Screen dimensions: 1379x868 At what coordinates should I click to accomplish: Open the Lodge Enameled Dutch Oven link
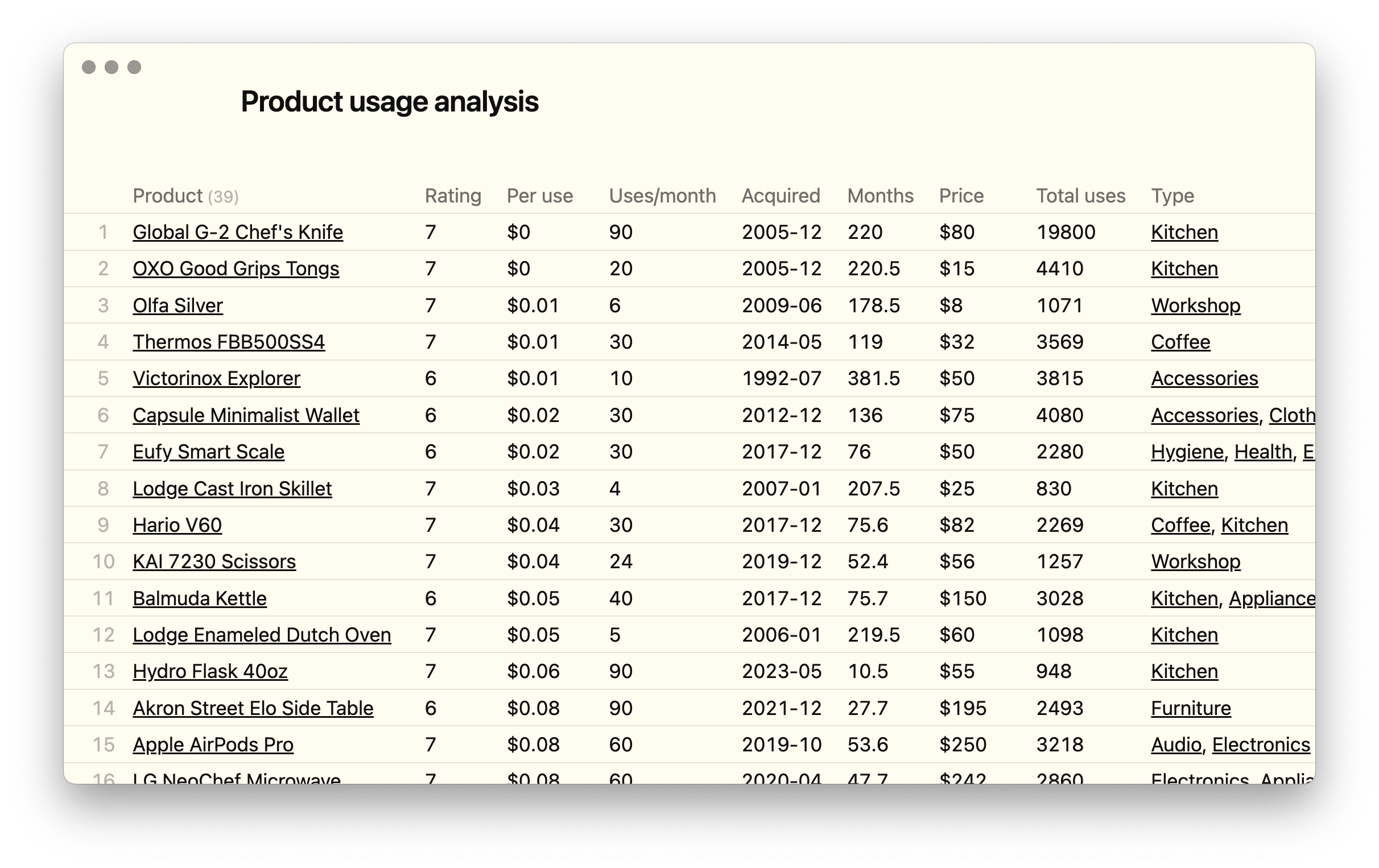point(262,635)
